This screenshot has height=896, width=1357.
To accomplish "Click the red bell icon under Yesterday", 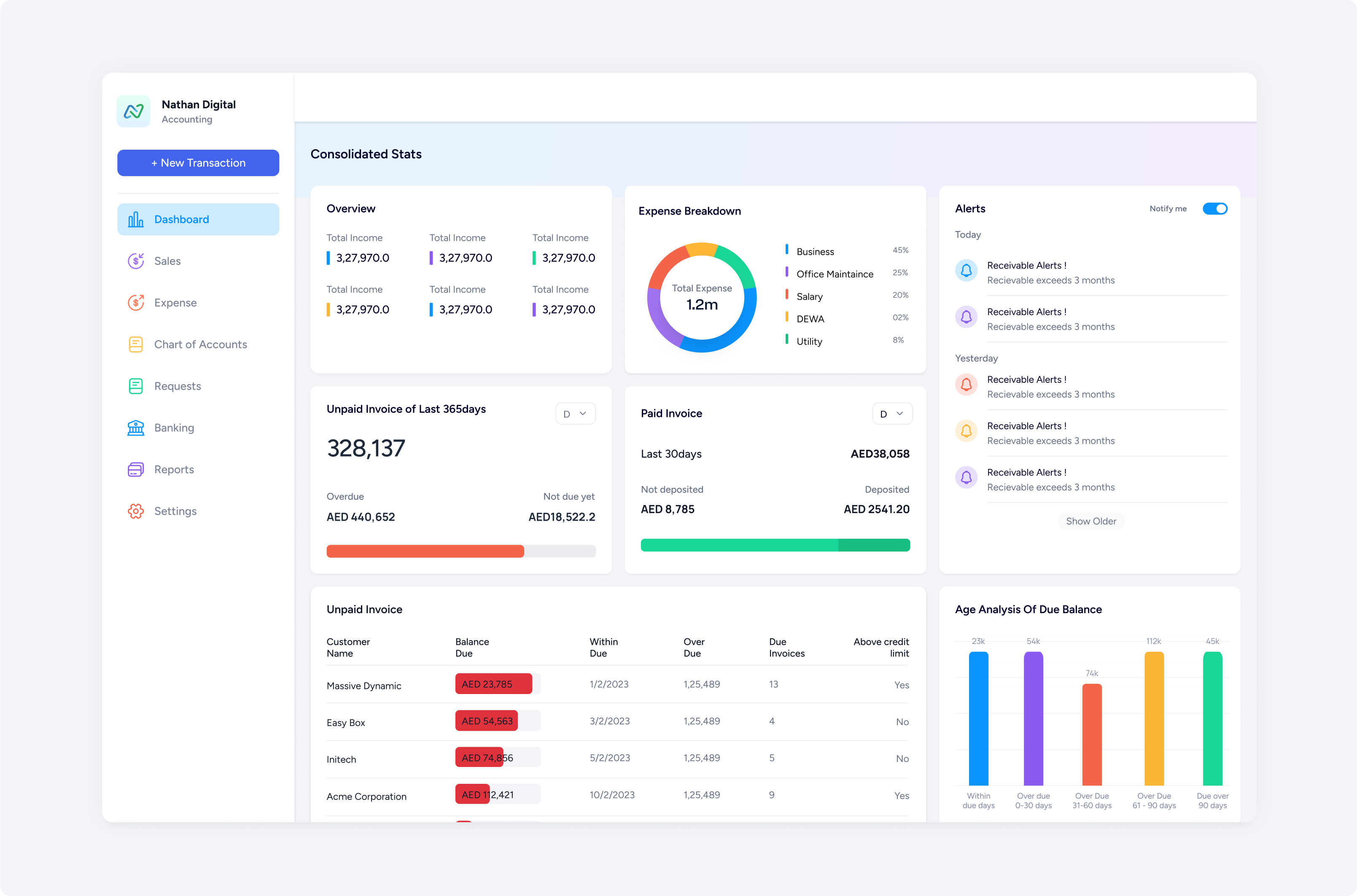I will 966,385.
